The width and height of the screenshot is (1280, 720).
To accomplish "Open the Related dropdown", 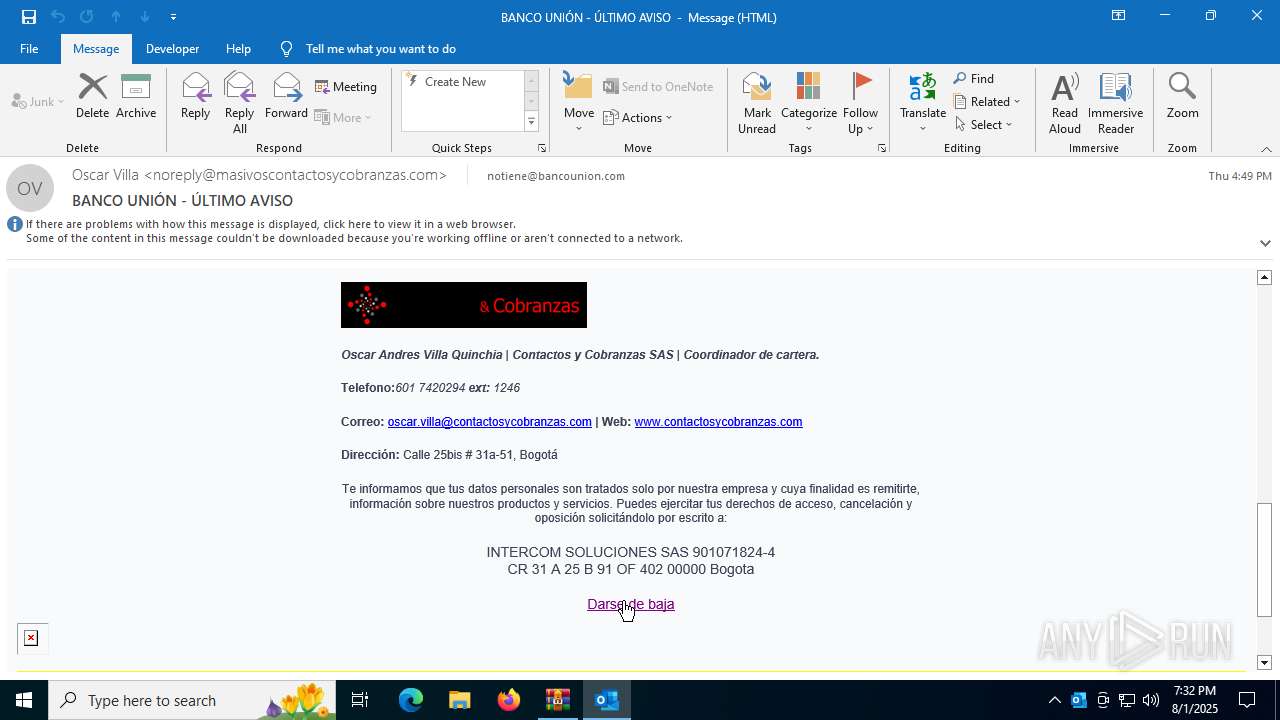I will 986,102.
